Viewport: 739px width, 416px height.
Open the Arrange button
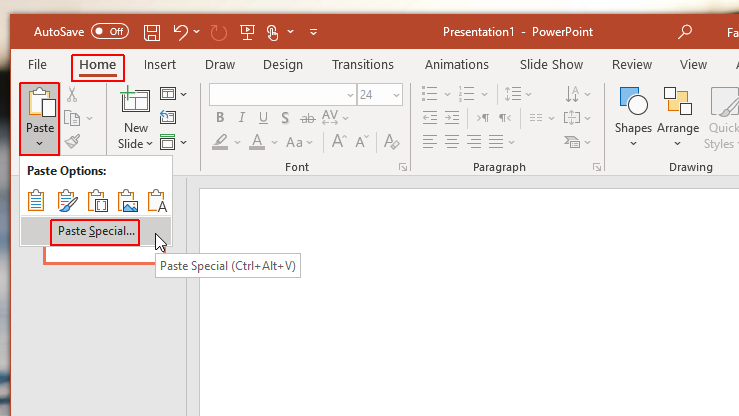pos(678,118)
